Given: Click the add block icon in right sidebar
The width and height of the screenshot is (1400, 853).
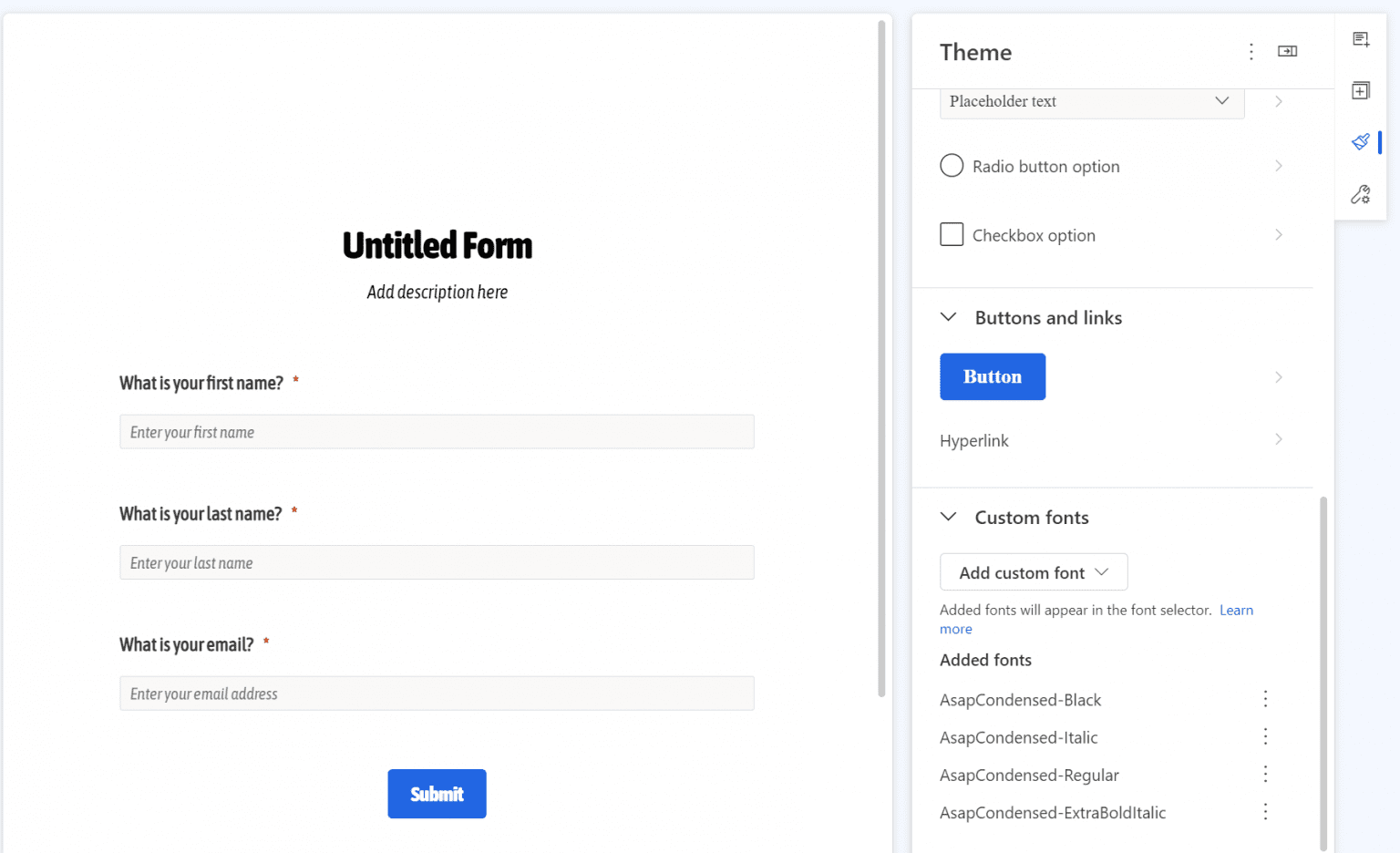Looking at the screenshot, I should 1361,90.
